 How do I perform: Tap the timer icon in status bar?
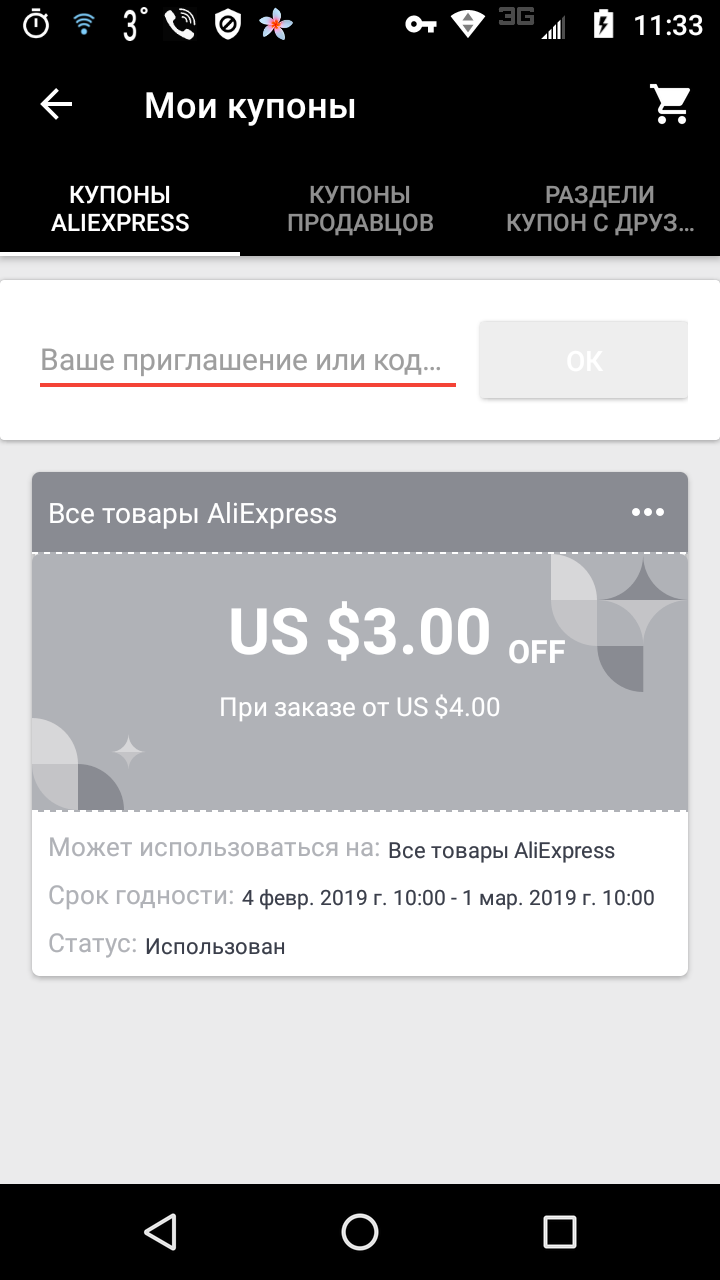tap(35, 25)
